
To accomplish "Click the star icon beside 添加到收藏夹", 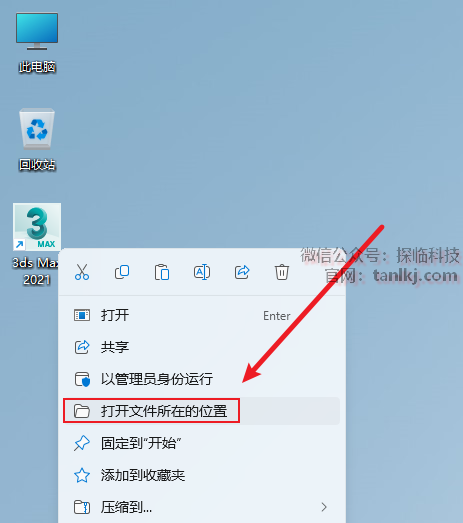I will coord(82,475).
